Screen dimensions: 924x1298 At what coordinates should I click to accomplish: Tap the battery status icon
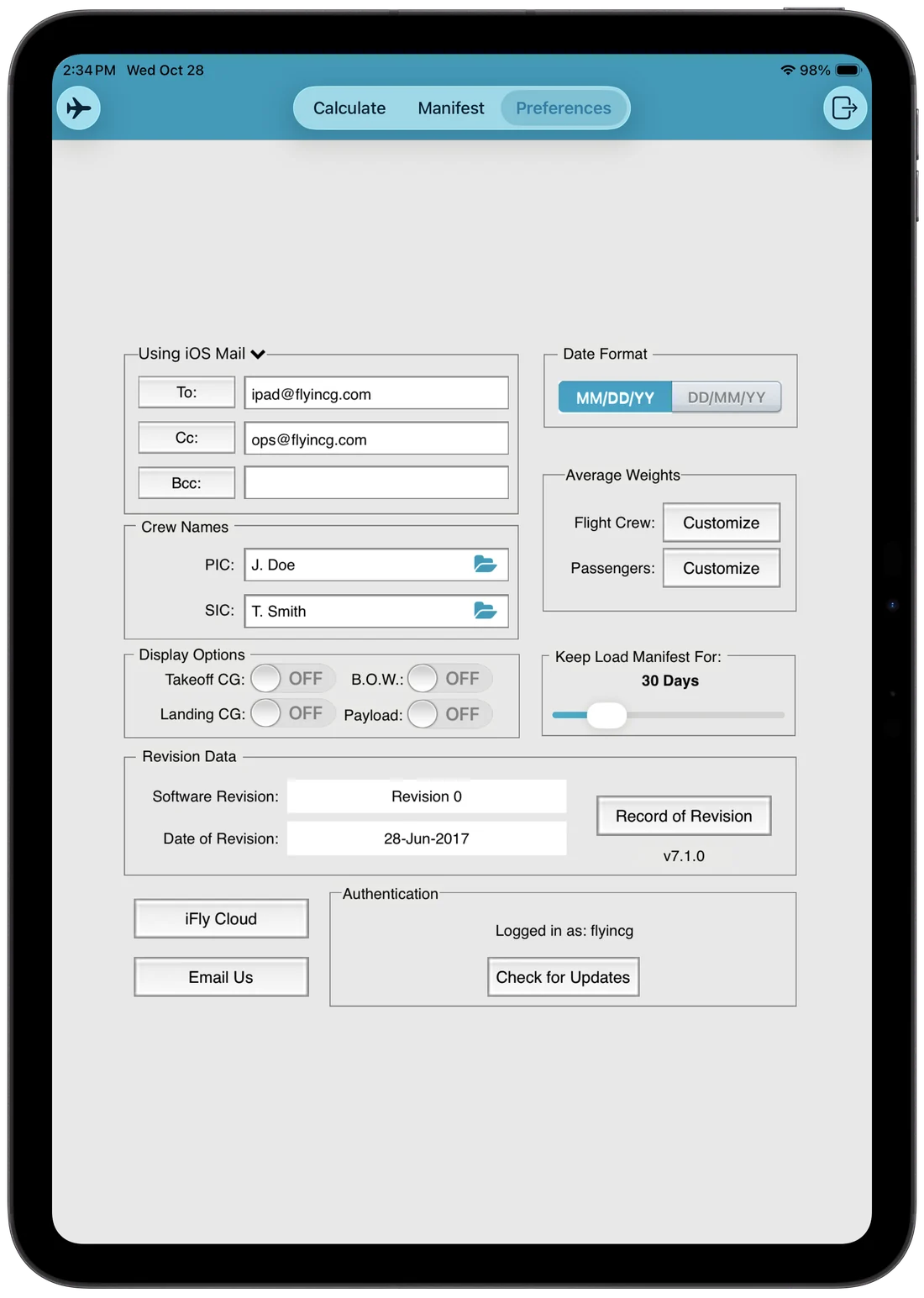click(x=848, y=70)
